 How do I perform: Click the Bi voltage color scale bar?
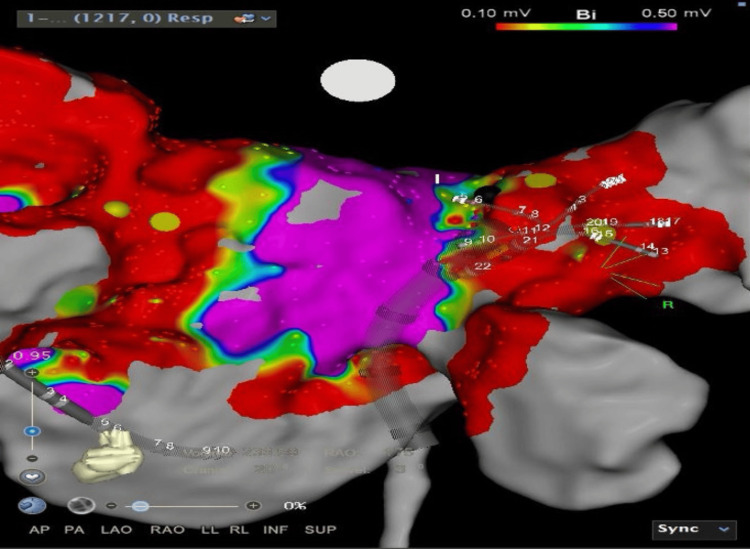(586, 27)
